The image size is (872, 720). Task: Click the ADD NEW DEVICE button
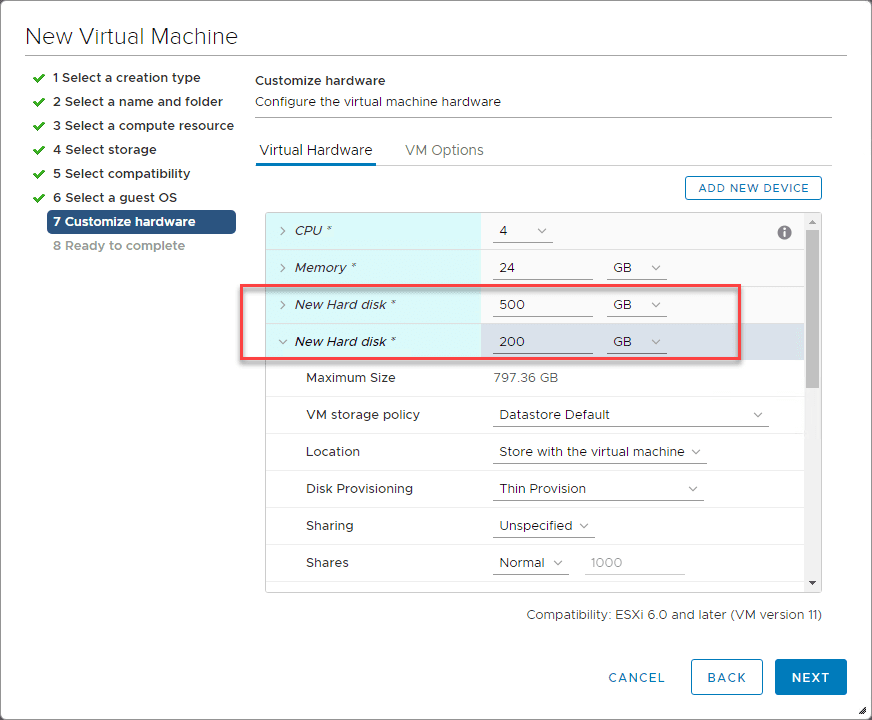pos(752,187)
